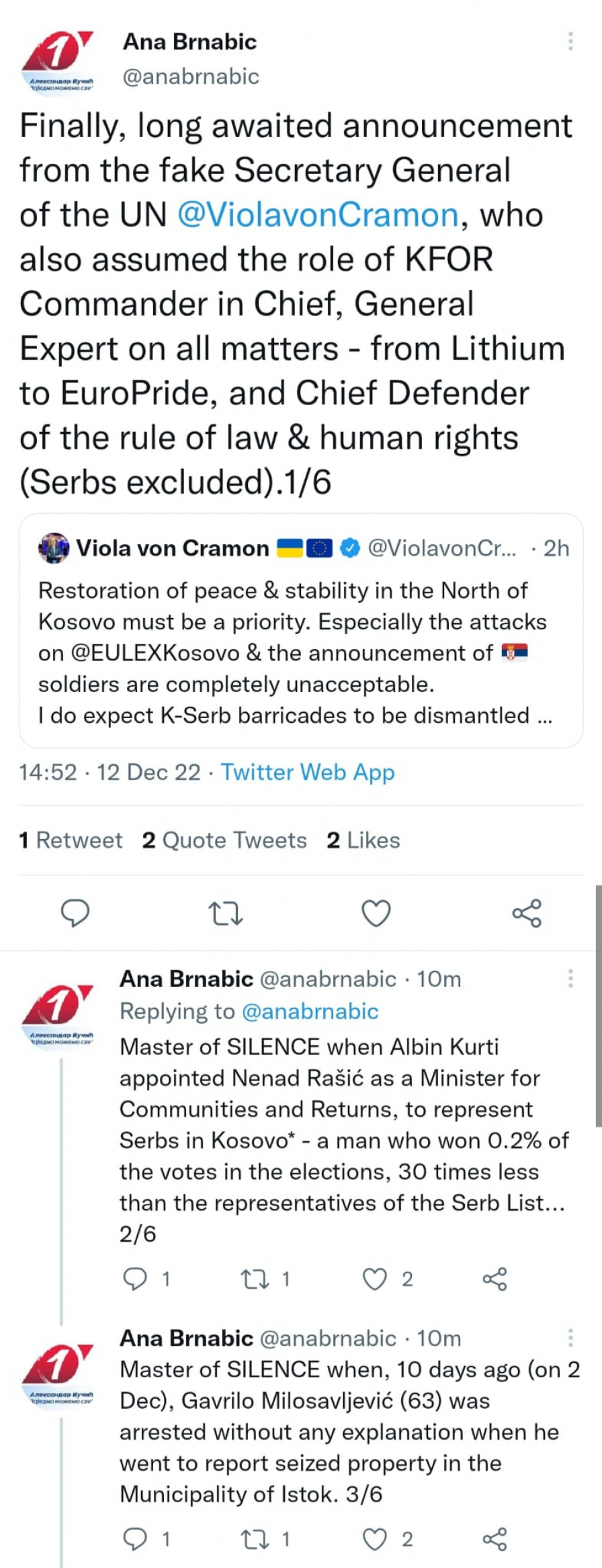Screen dimensions: 602x1568
Task: Reply to the 3/6 tweet about Istok
Action: point(136,1539)
